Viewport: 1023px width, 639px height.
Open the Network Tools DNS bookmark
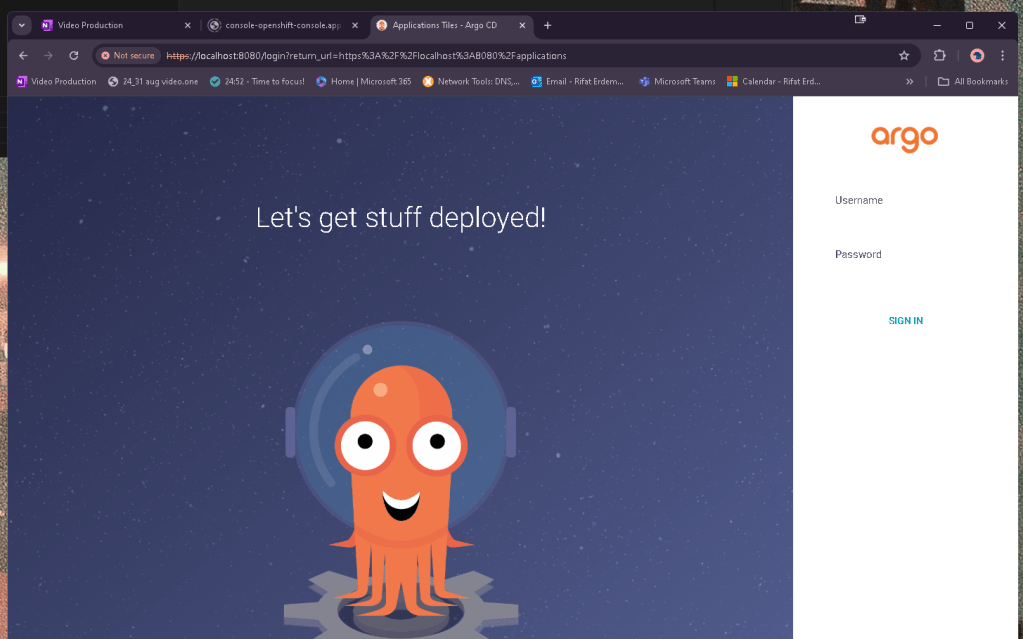(471, 82)
